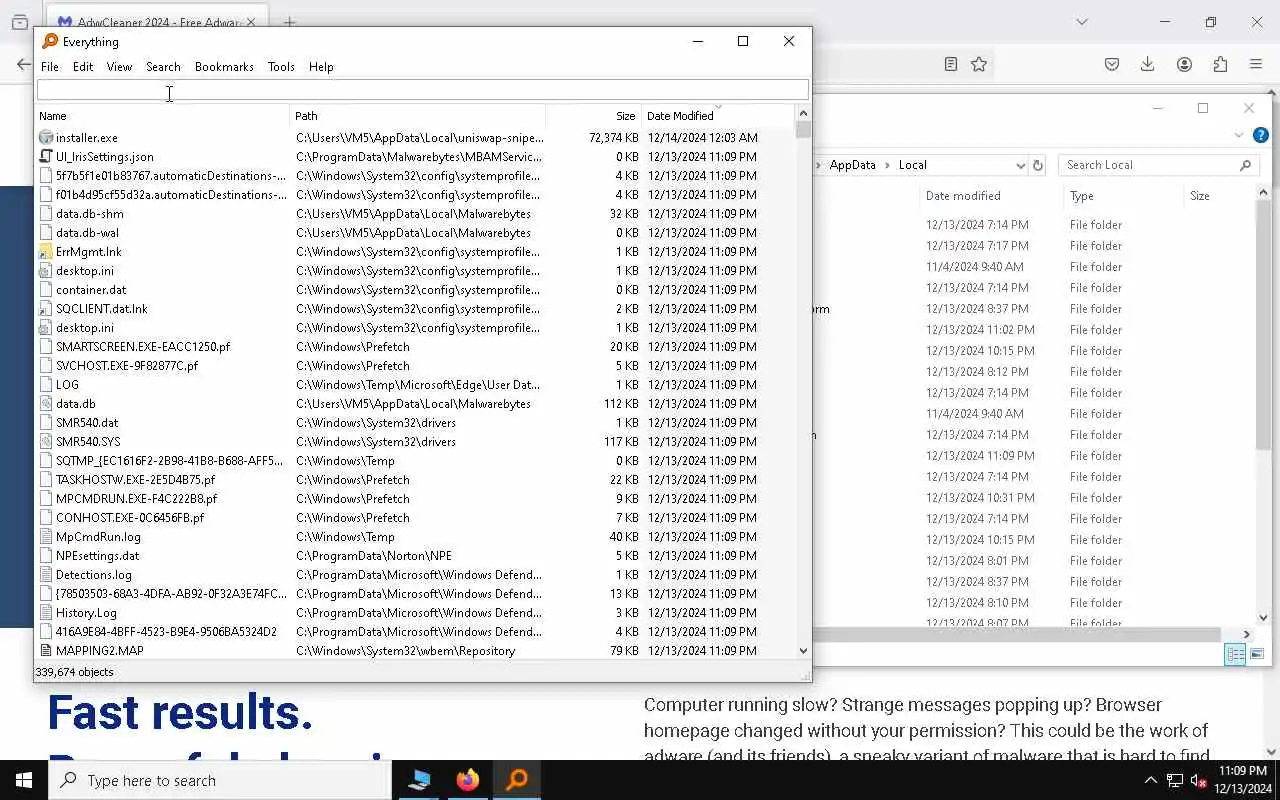The height and width of the screenshot is (800, 1280).
Task: Open the Explorer address bar history dropdown
Action: (1020, 165)
